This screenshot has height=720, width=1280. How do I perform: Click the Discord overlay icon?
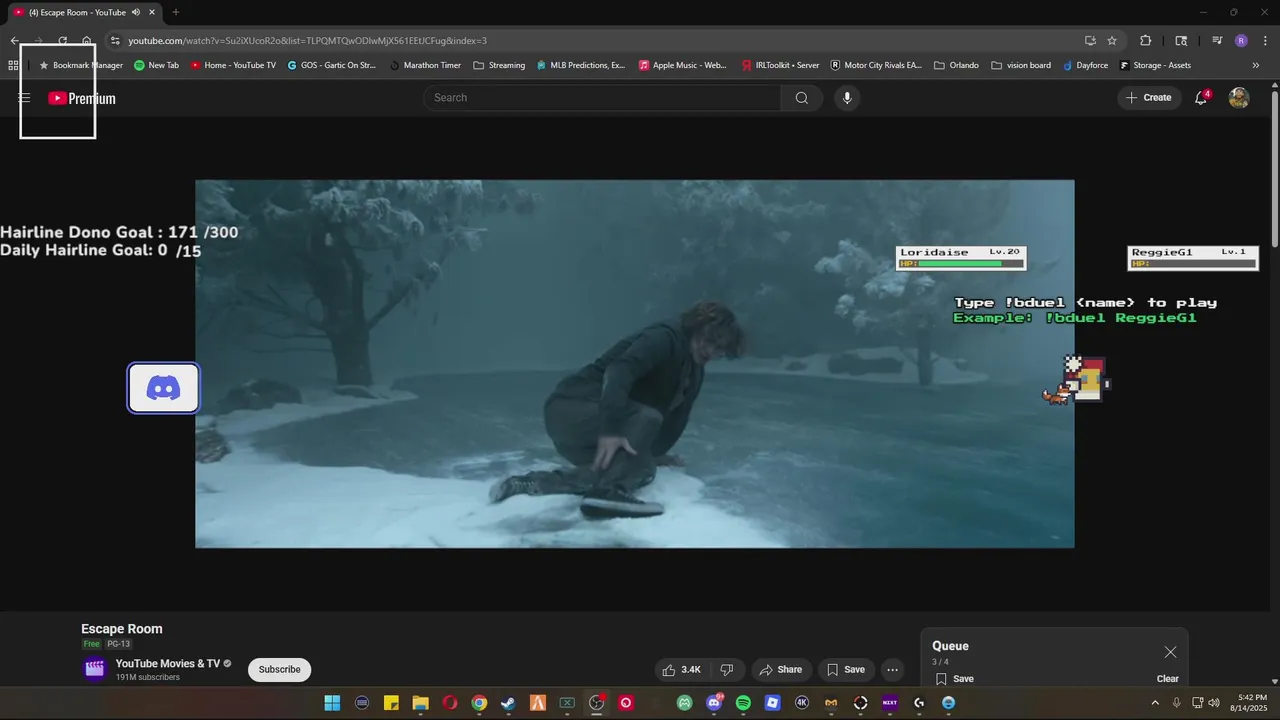click(163, 388)
